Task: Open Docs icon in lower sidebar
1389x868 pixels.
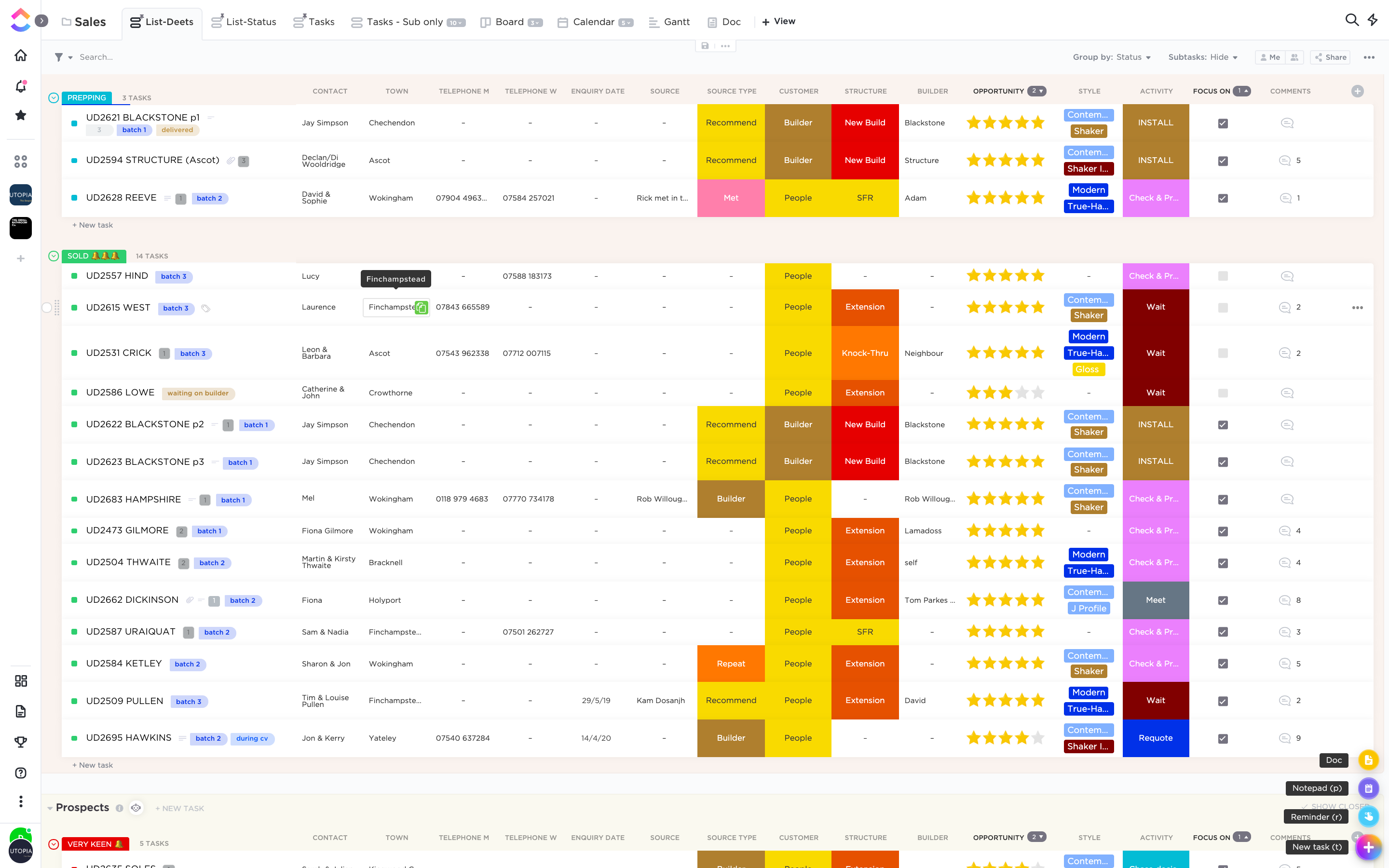Action: point(21,711)
